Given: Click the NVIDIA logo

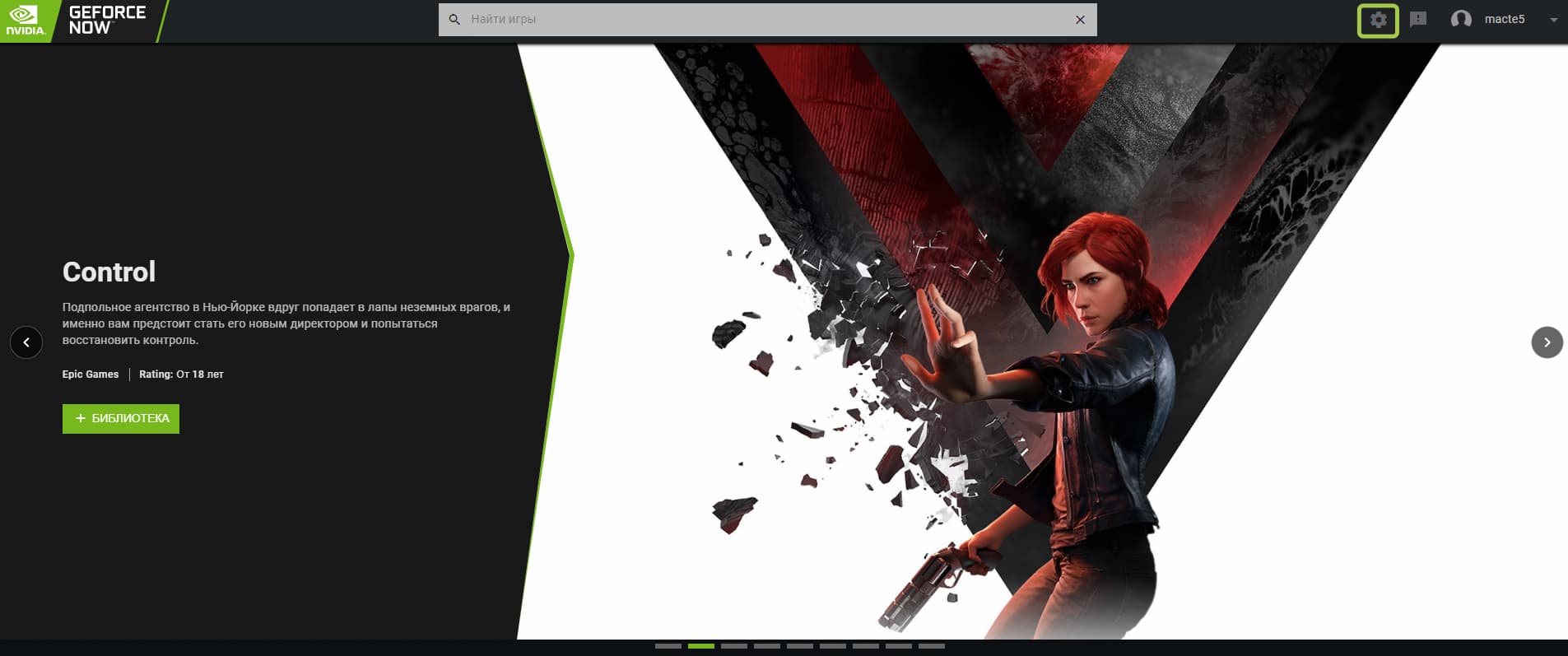Looking at the screenshot, I should click(x=26, y=21).
